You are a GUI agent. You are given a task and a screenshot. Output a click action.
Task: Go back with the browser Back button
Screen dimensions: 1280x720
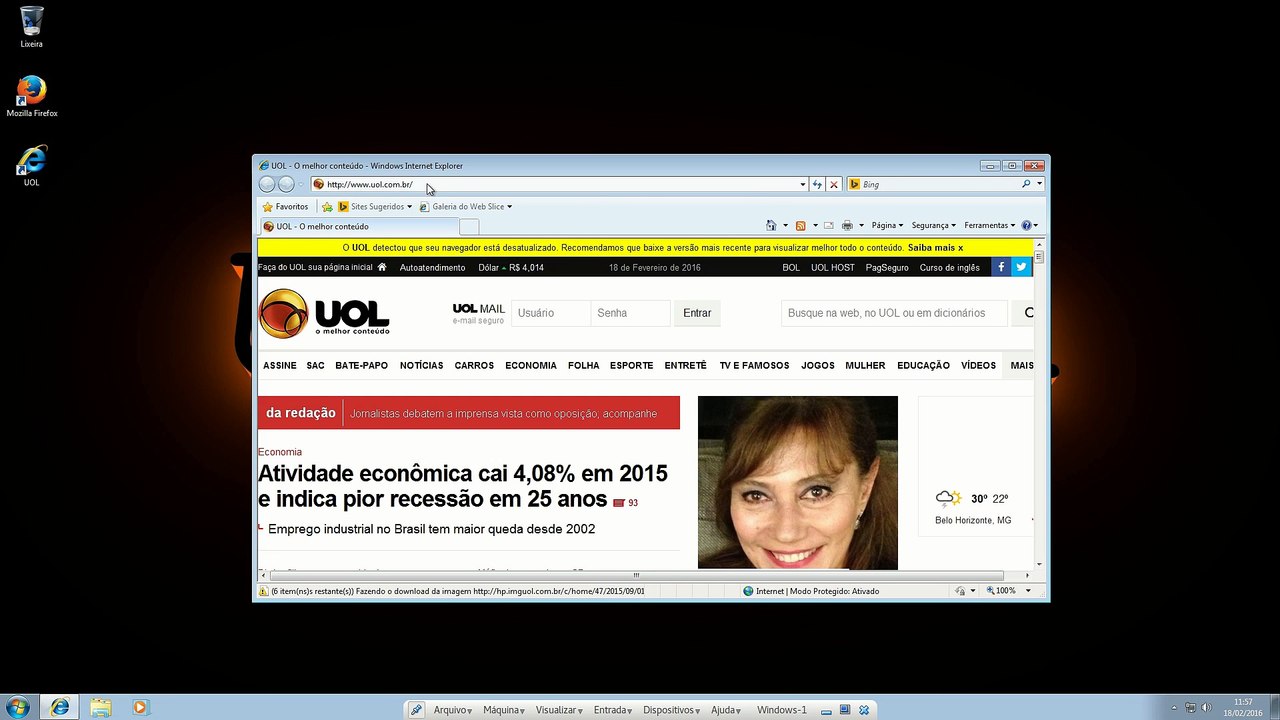click(x=267, y=184)
